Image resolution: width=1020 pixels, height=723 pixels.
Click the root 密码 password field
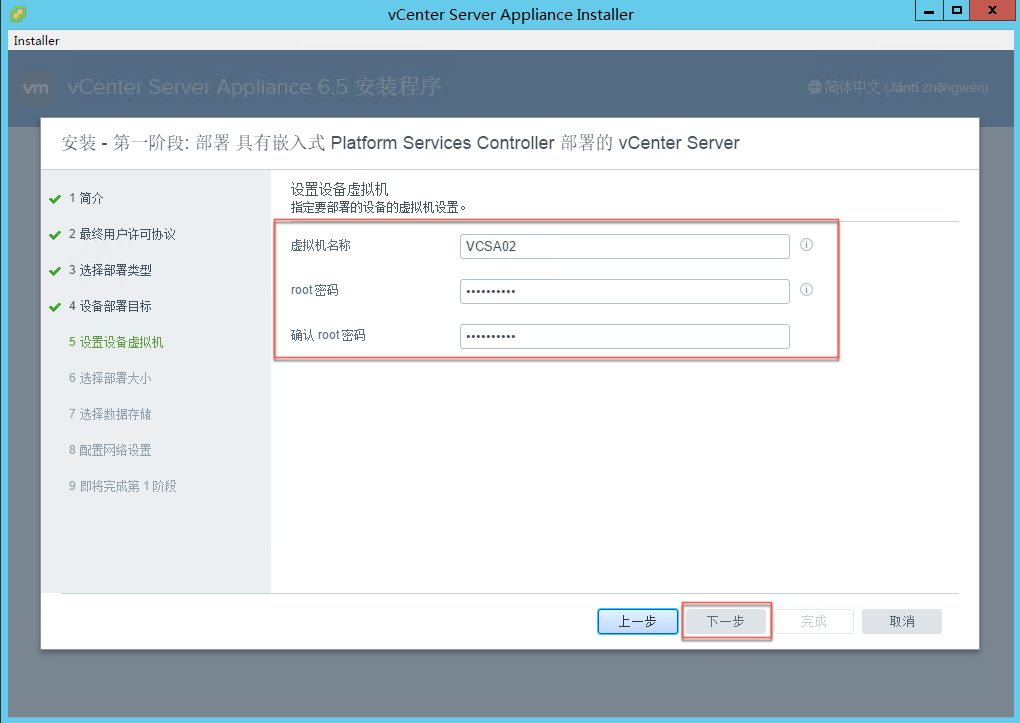point(624,291)
